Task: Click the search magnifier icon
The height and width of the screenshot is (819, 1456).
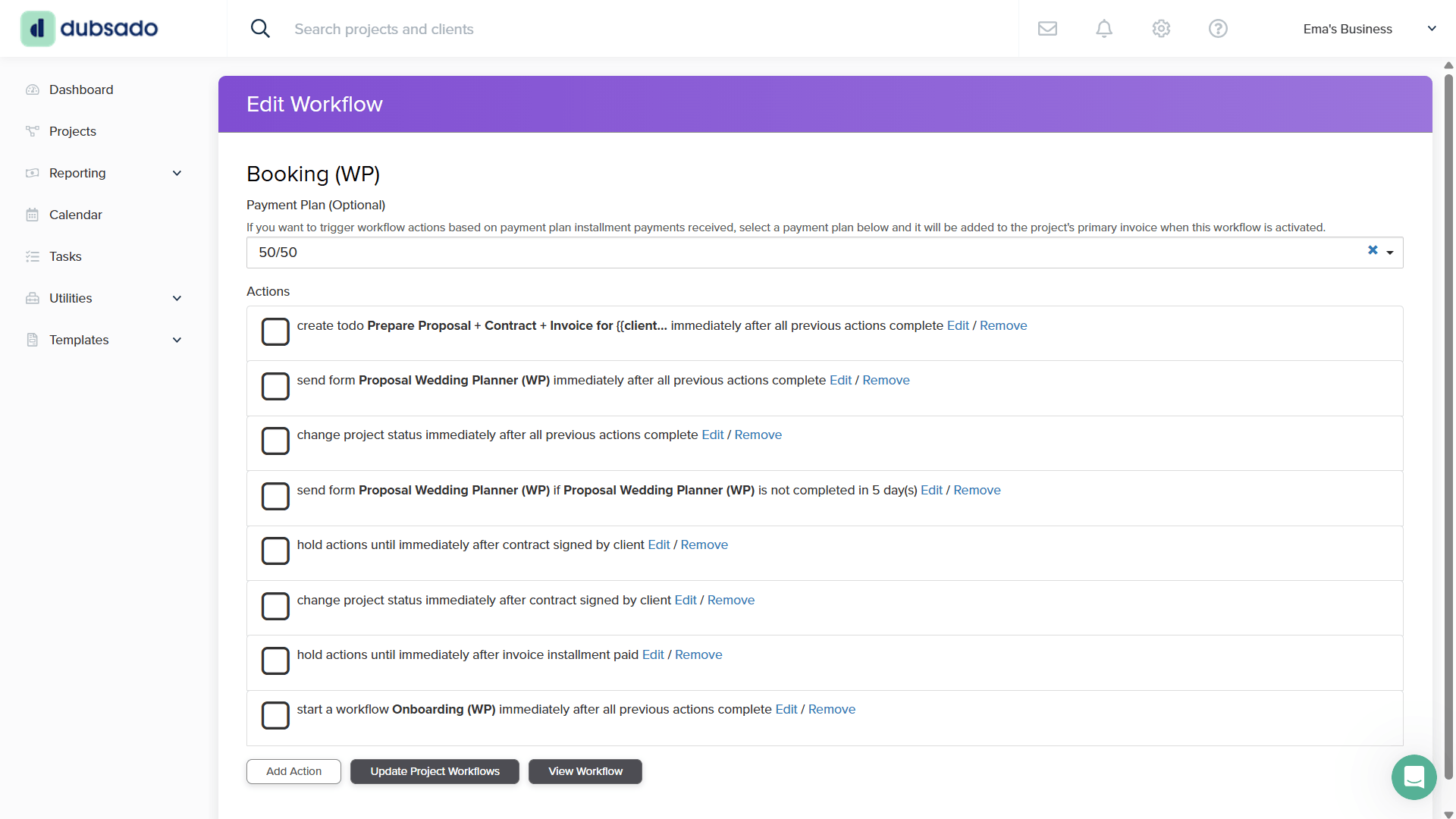Action: click(x=260, y=28)
